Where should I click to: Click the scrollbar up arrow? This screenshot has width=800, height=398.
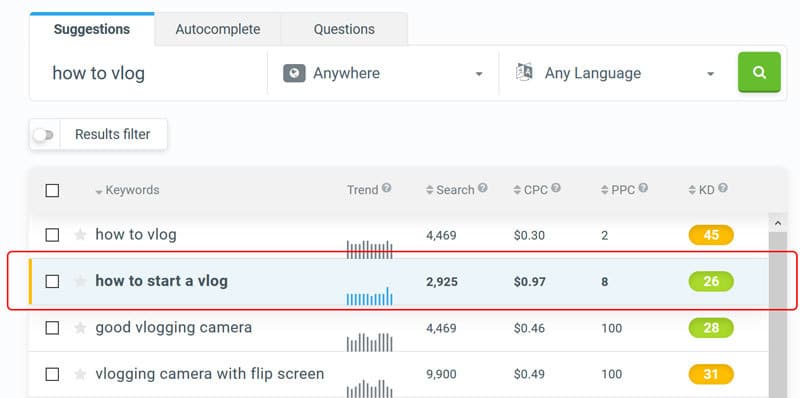(x=778, y=223)
